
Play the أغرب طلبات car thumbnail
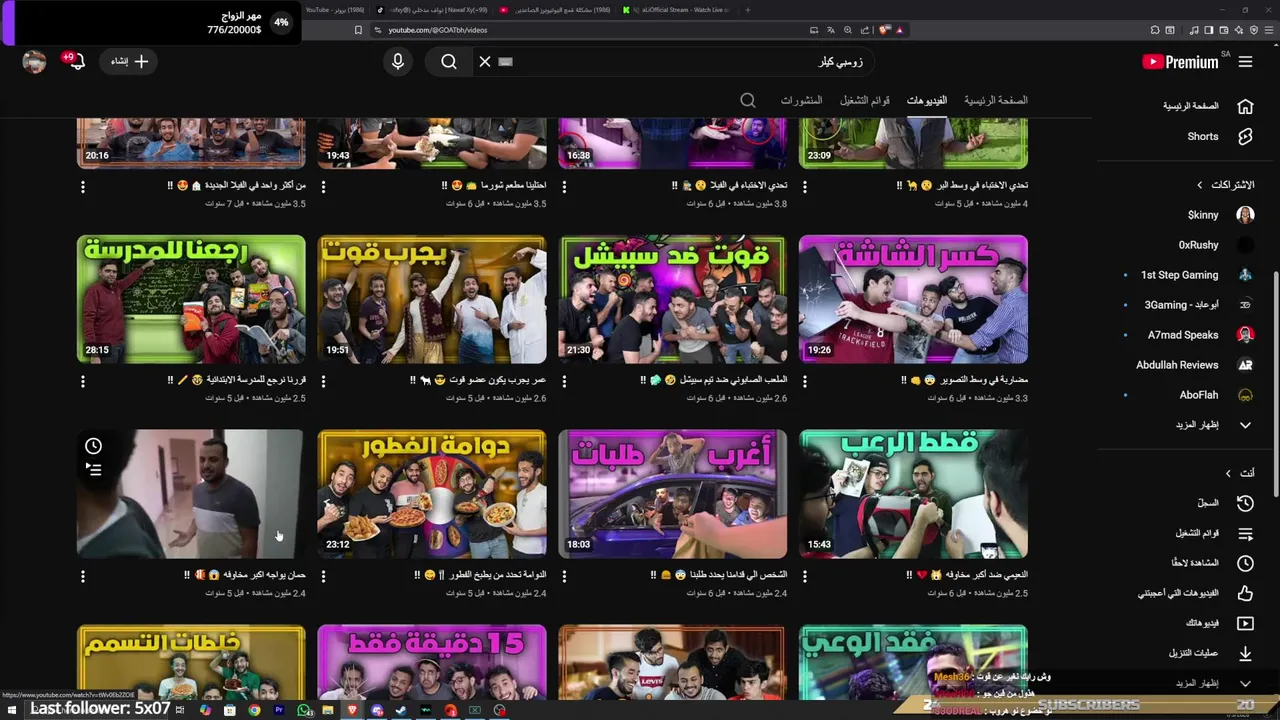click(x=673, y=494)
